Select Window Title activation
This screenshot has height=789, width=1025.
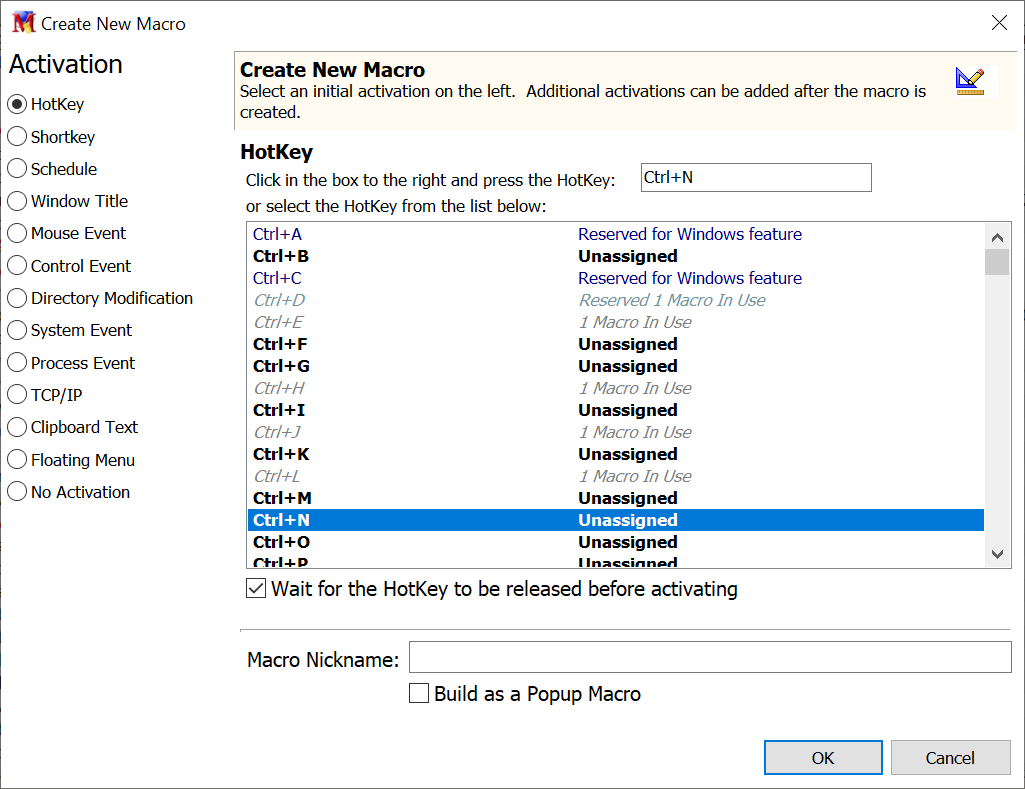pyautogui.click(x=17, y=201)
